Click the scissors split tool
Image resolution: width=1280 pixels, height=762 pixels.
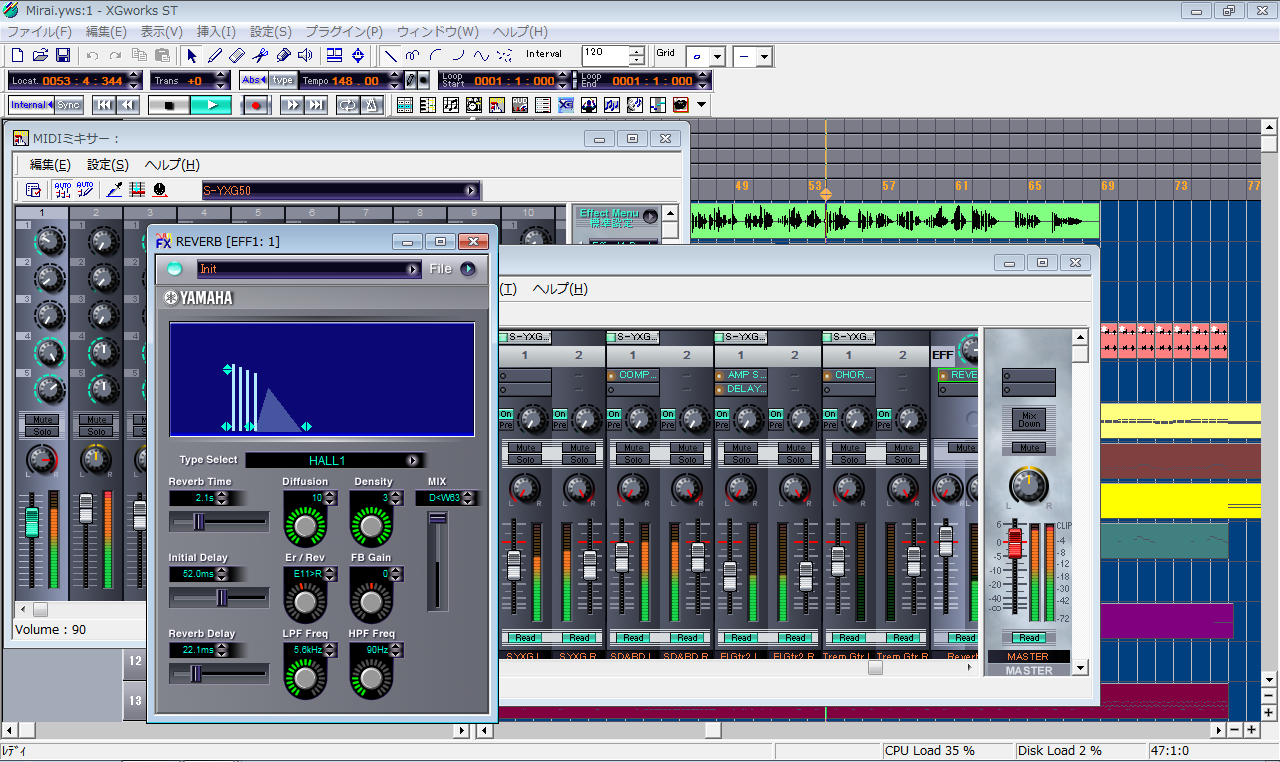click(x=260, y=56)
